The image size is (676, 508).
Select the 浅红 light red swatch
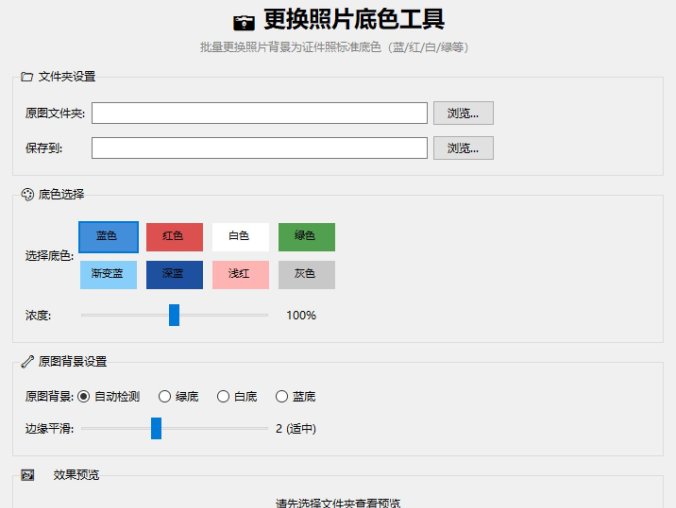pyautogui.click(x=240, y=274)
